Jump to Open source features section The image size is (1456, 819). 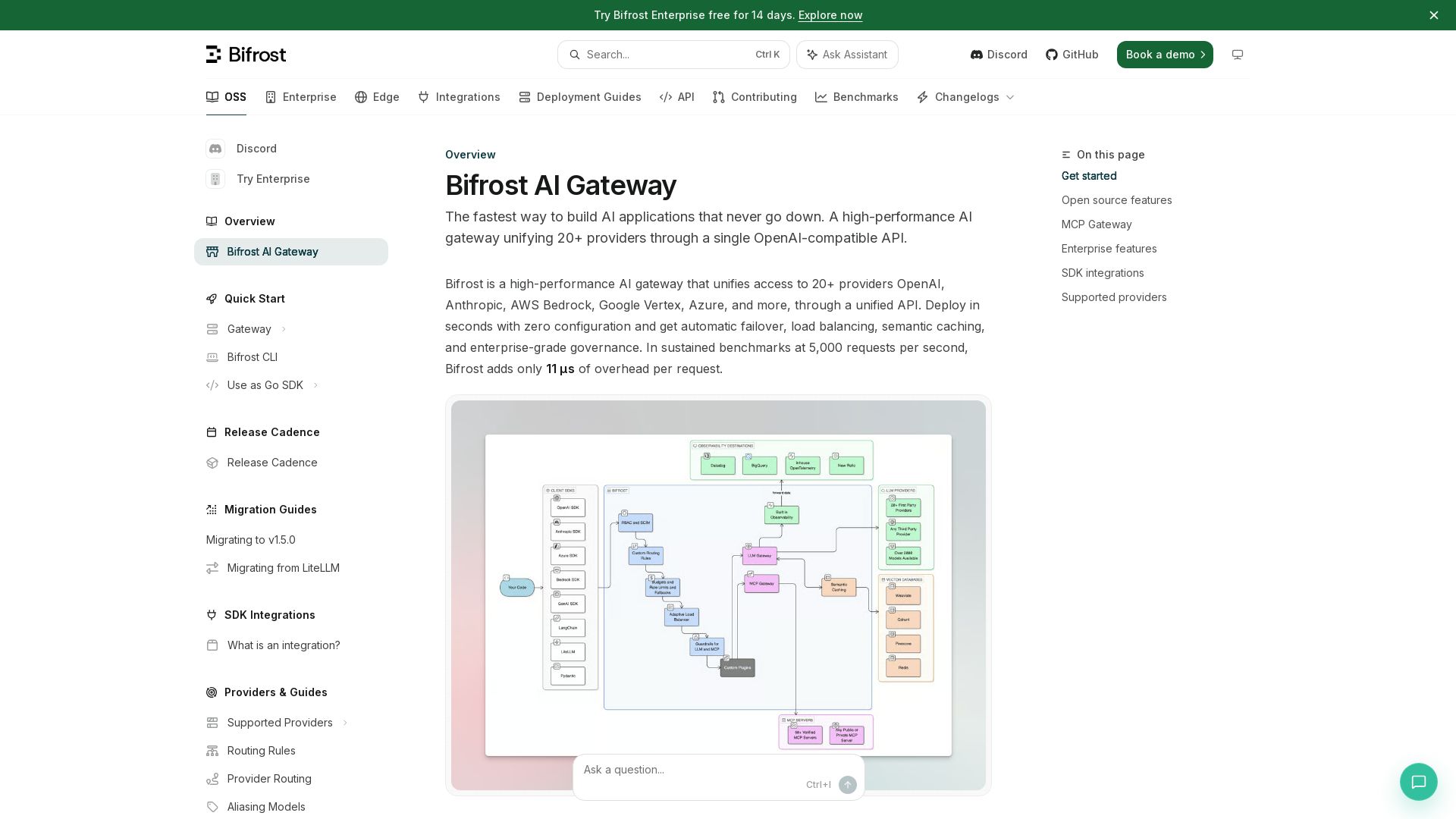tap(1117, 200)
